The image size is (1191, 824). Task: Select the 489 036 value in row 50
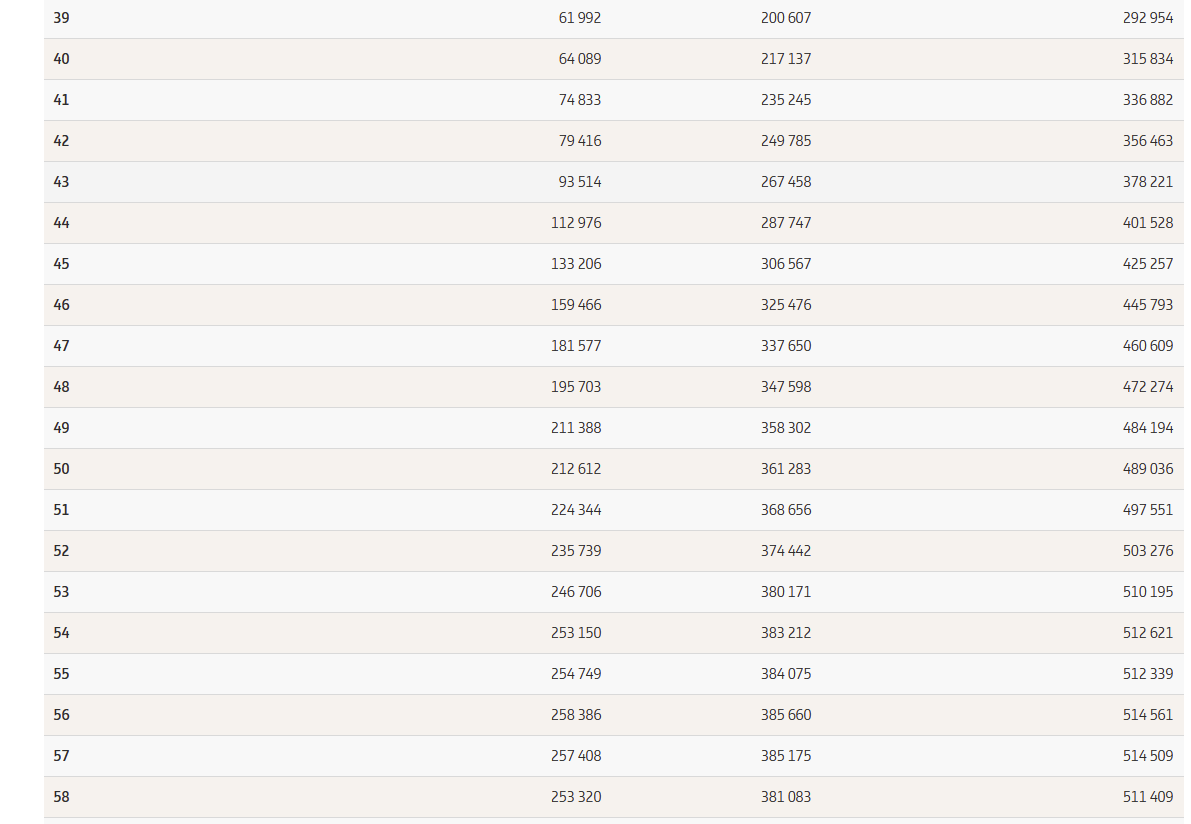click(1147, 469)
